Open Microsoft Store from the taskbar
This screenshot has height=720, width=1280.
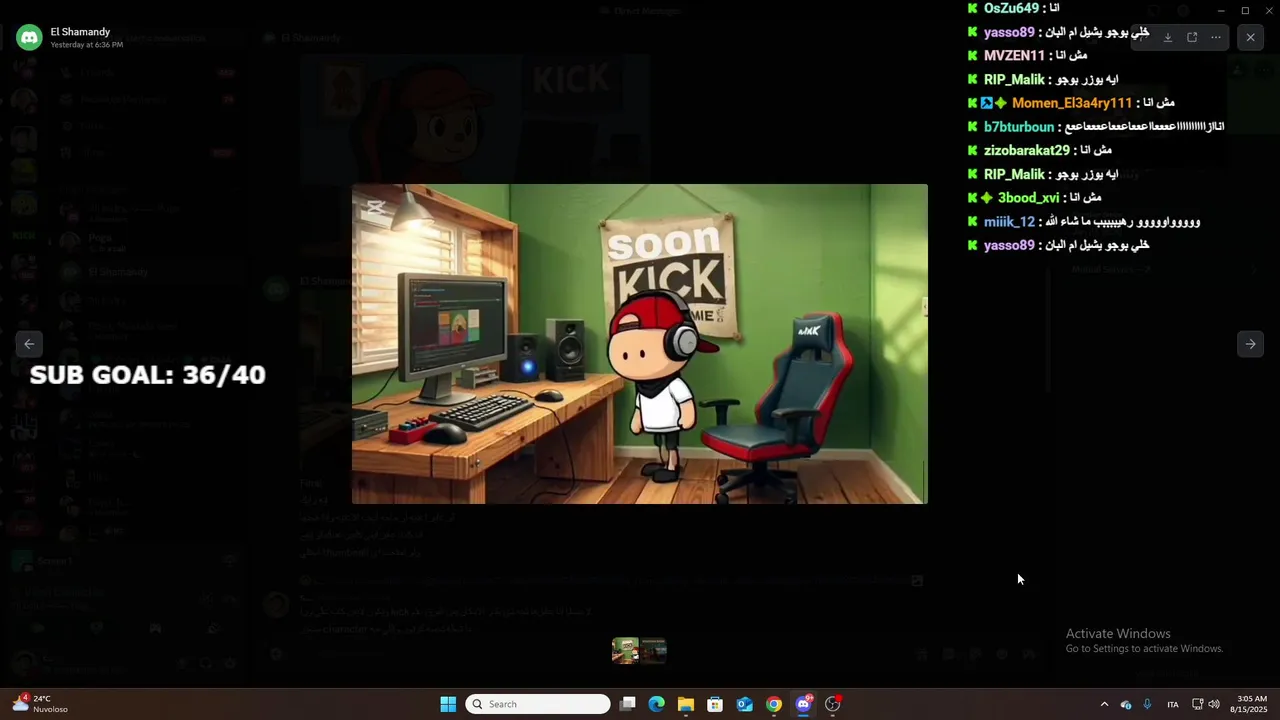(715, 704)
